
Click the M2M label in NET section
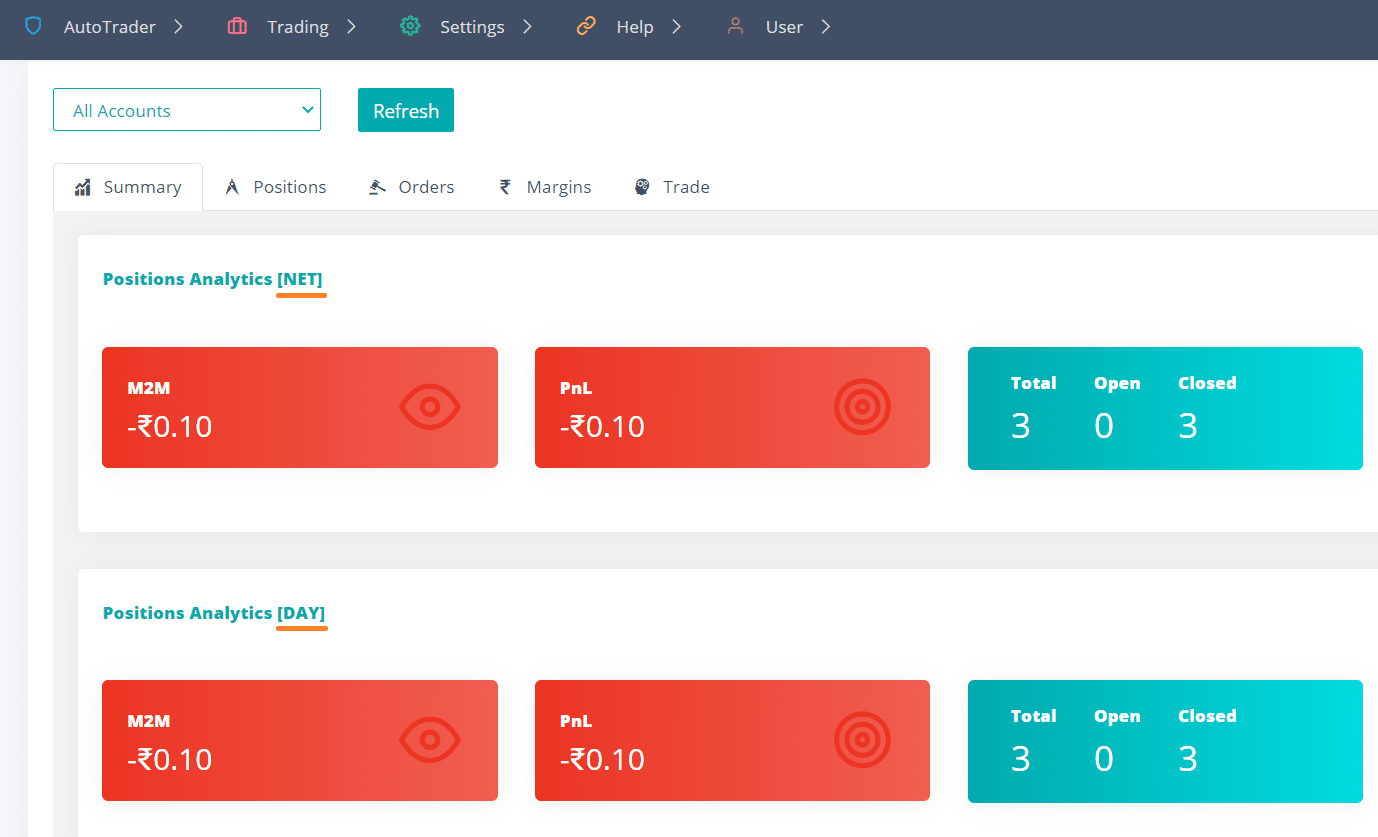pos(149,388)
